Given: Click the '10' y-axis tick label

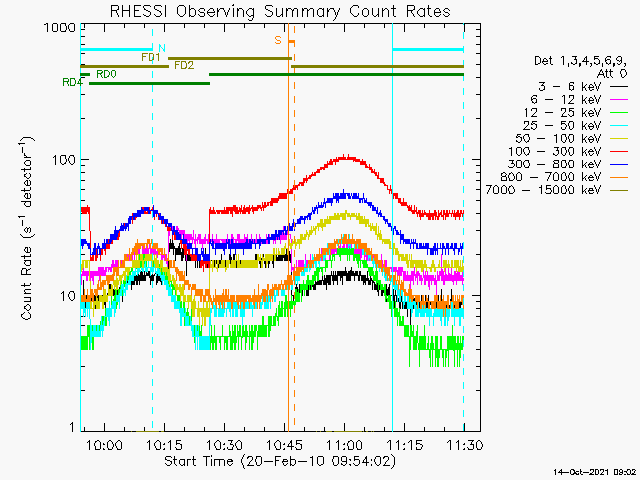Looking at the screenshot, I should (68, 296).
